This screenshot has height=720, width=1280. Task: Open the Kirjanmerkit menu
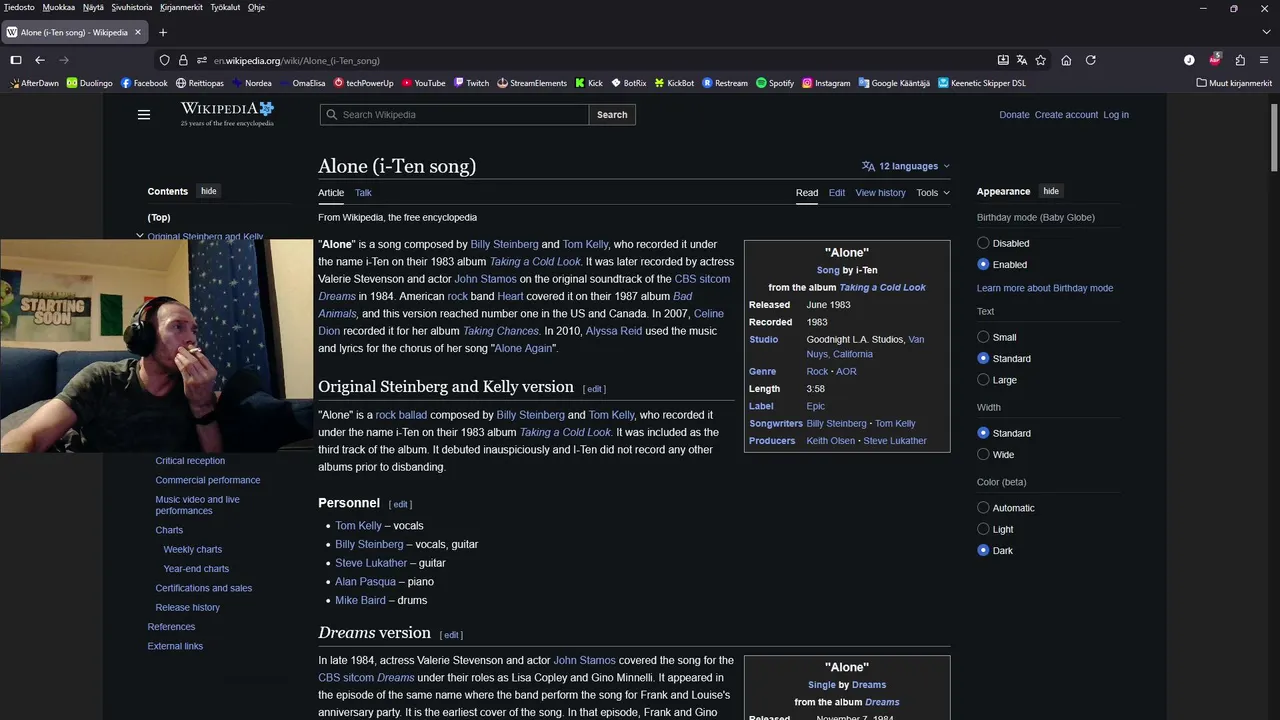point(181,7)
